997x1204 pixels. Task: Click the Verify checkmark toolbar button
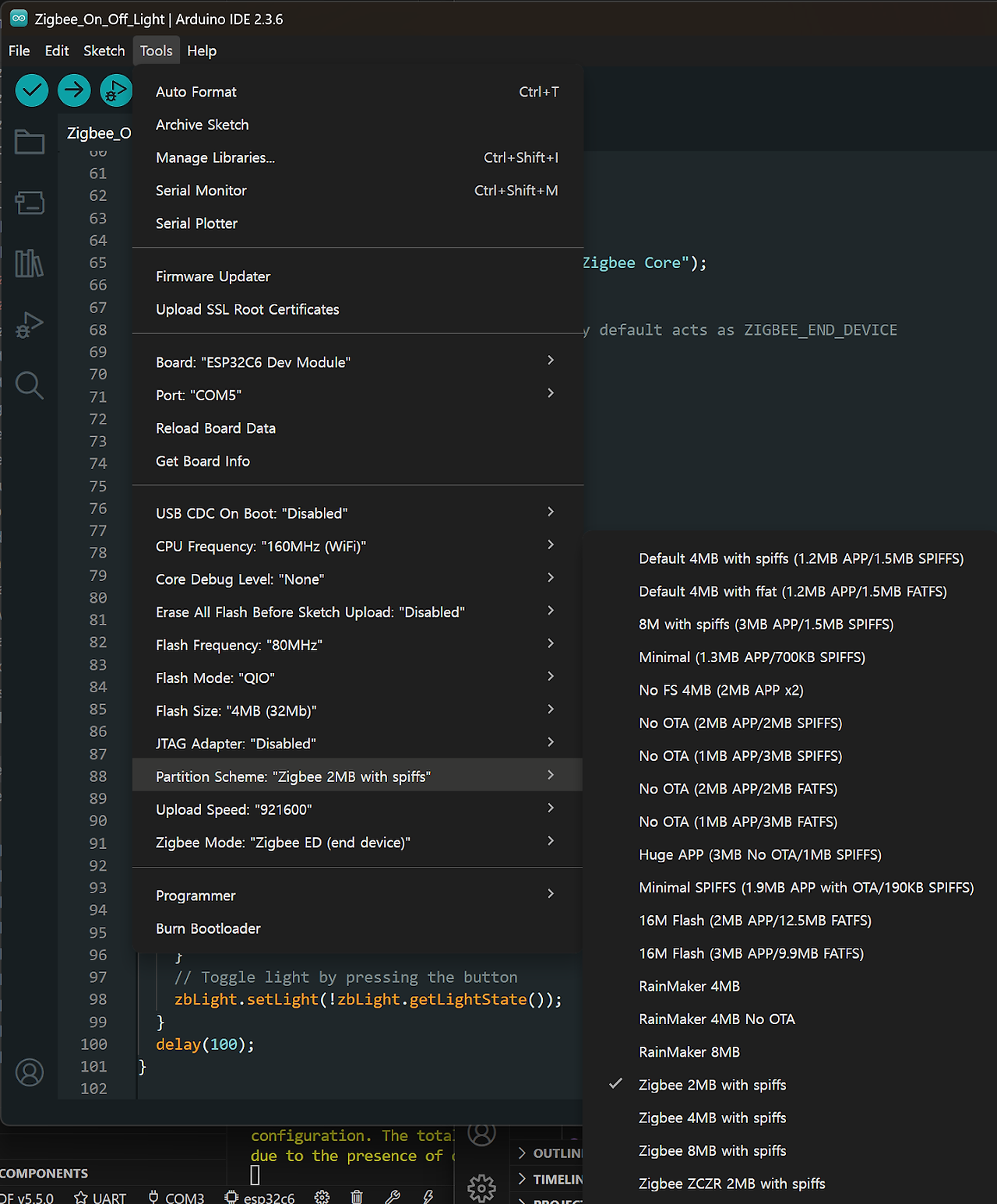tap(32, 90)
